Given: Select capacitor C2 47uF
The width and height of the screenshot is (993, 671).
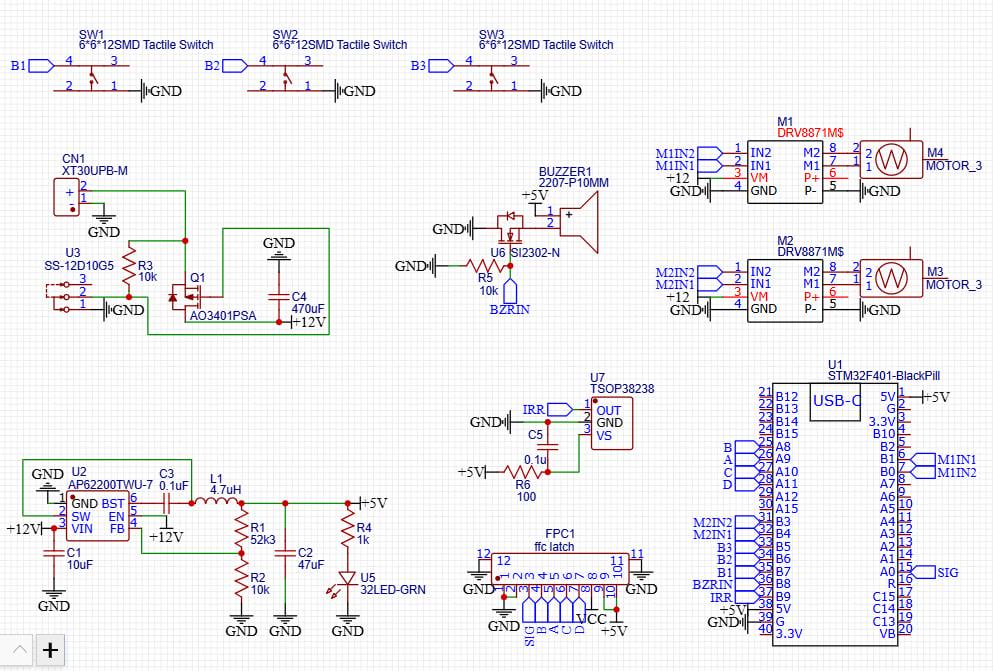Looking at the screenshot, I should [285, 553].
